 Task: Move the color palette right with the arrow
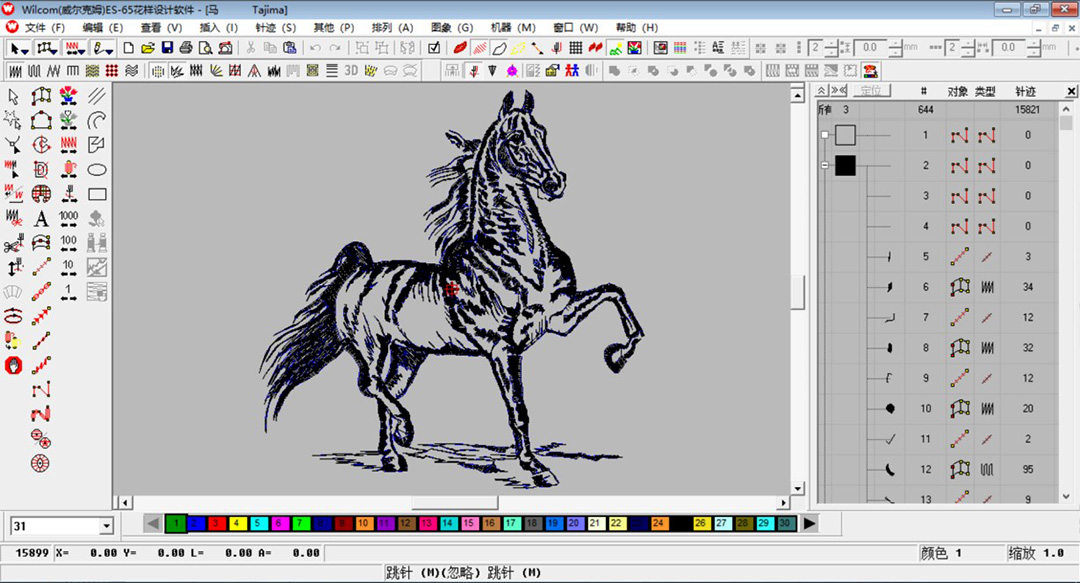coord(809,524)
